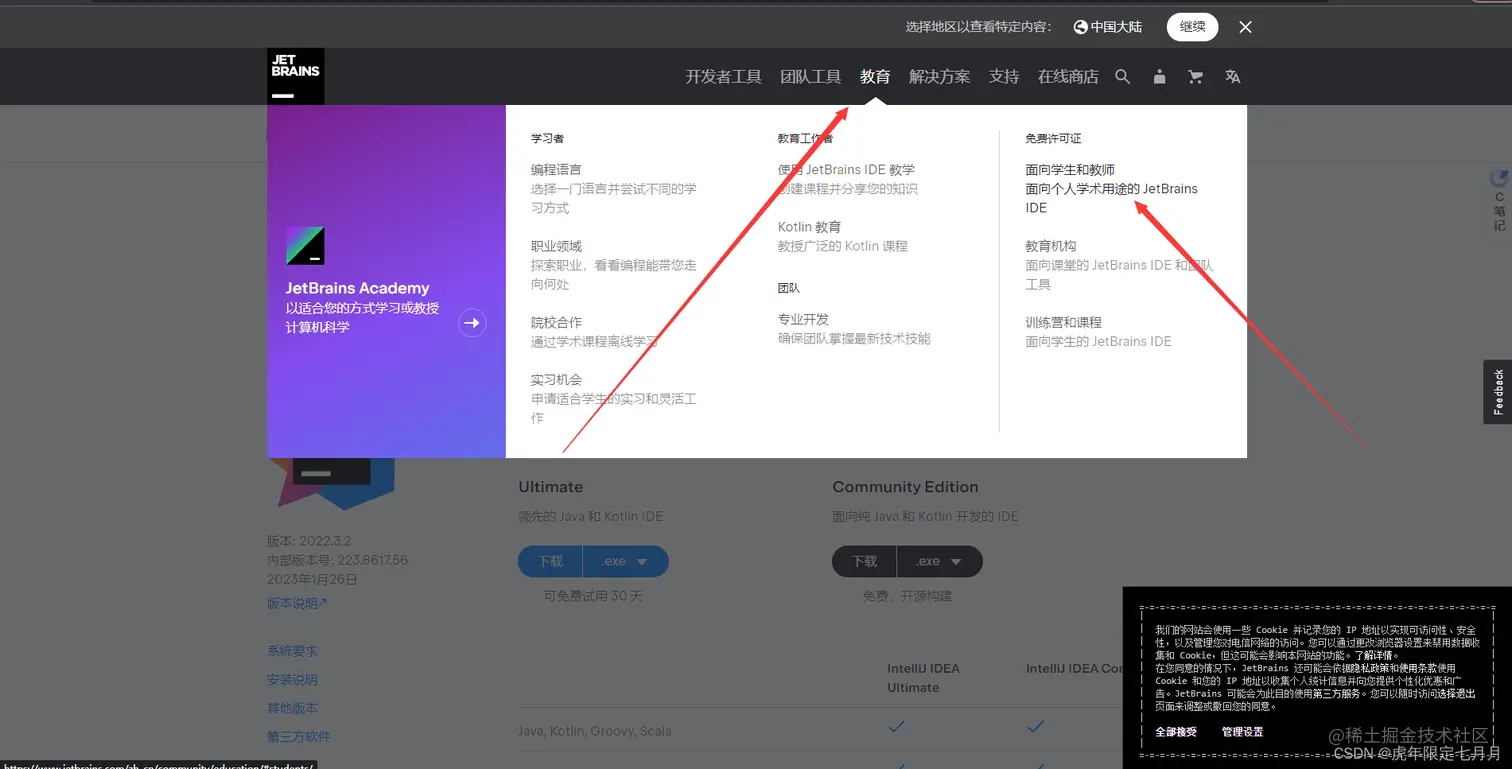
Task: Open the 支持 menu
Action: [1004, 77]
